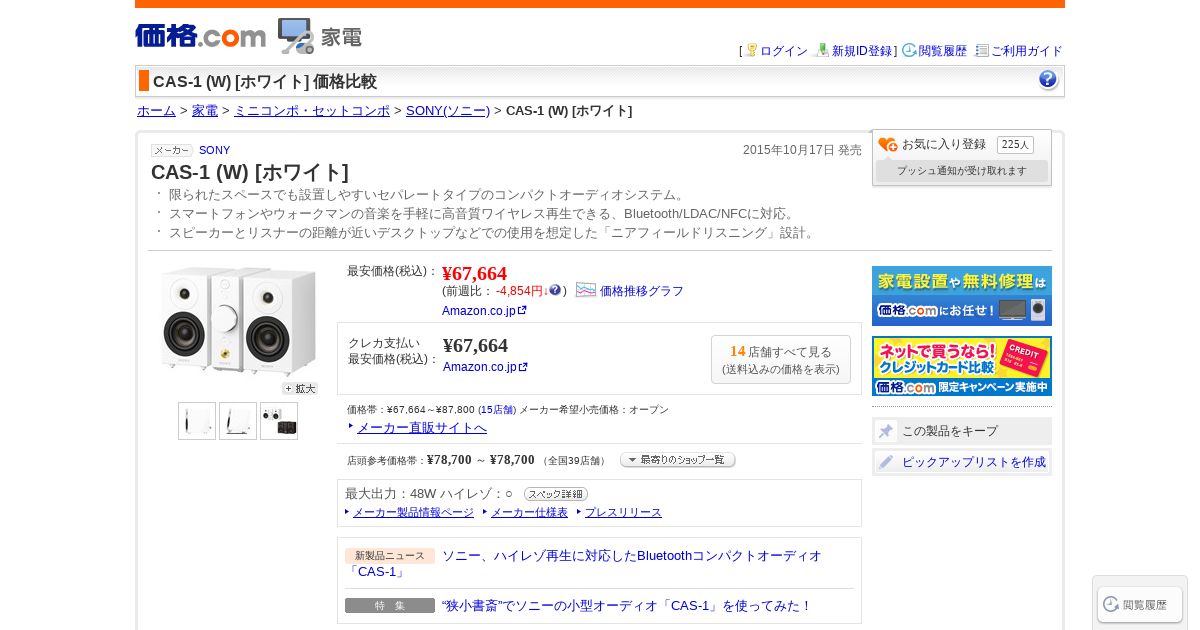The height and width of the screenshot is (630, 1200).
Task: Open the 特集 article 狭小書斎
Action: coord(626,606)
